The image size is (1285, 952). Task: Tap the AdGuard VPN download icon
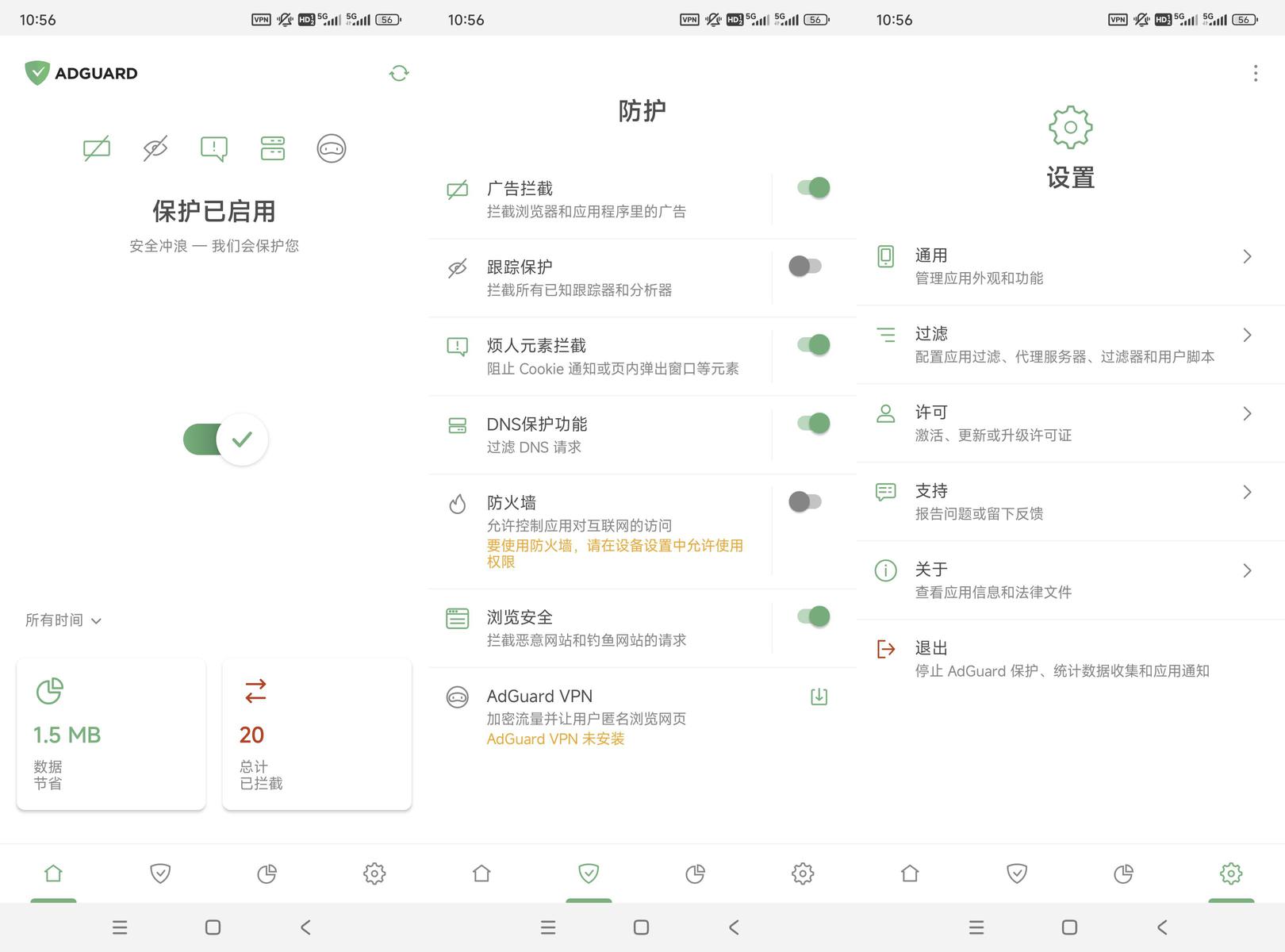[819, 697]
